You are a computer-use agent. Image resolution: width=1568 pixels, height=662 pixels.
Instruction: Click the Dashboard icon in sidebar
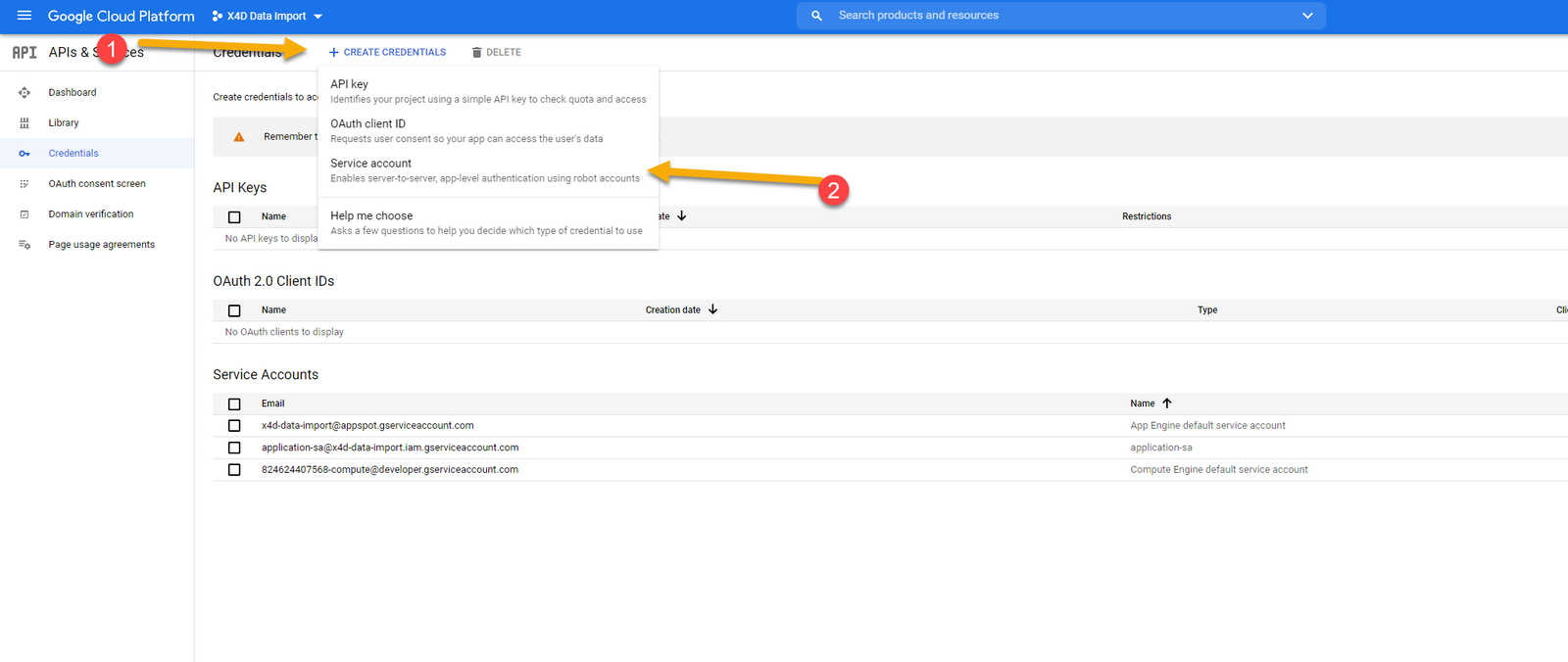coord(24,93)
